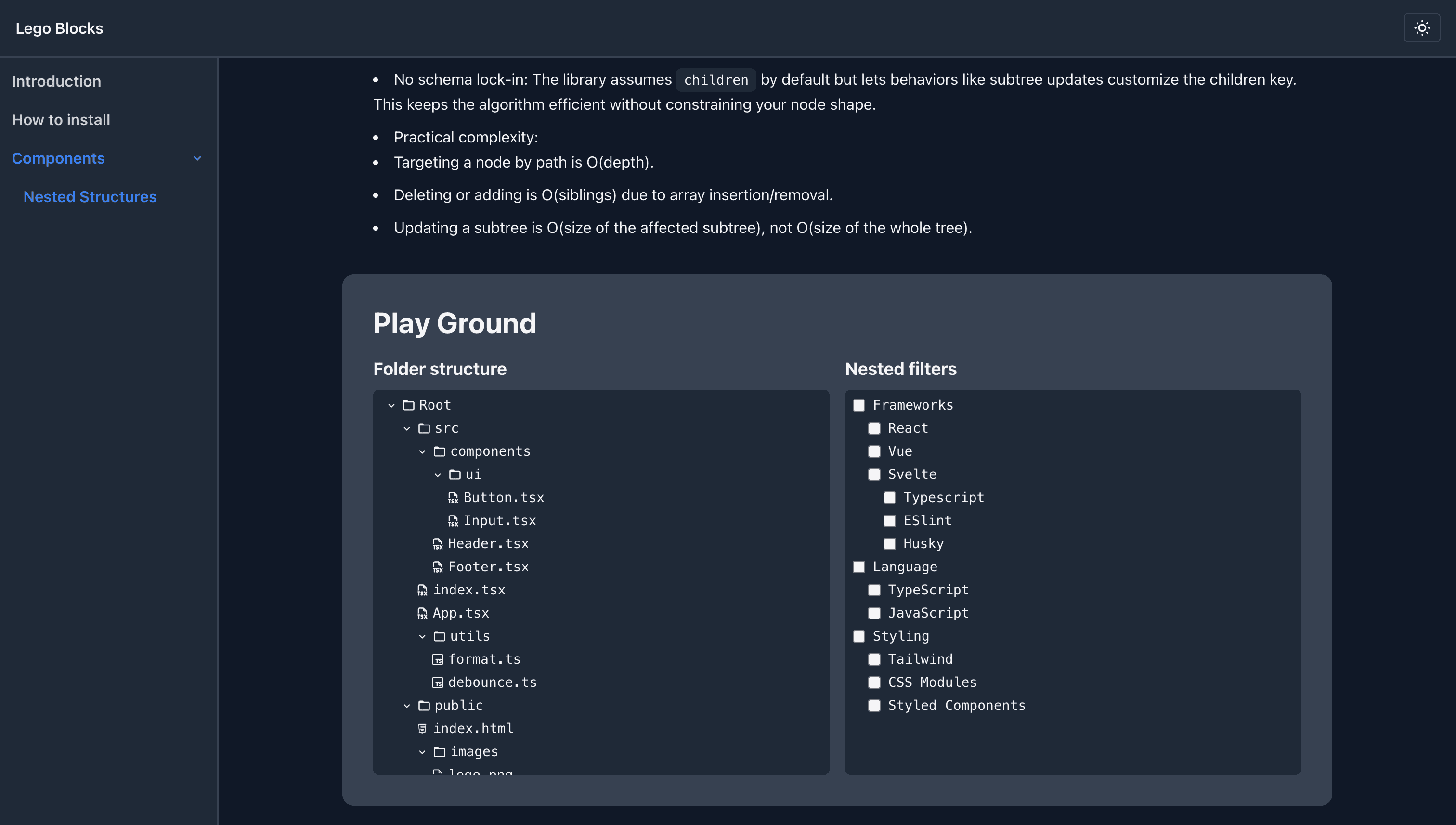Collapse the Components sidebar section chevron

click(197, 159)
